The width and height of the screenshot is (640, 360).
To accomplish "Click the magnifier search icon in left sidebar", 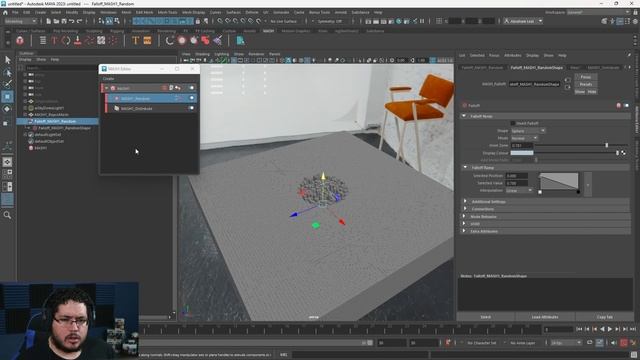I will 7,215.
